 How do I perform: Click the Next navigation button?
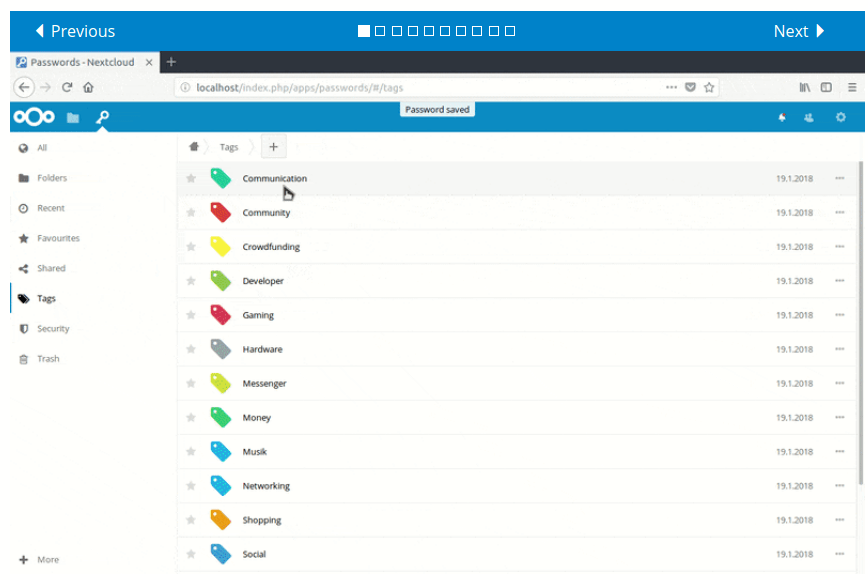pos(798,31)
